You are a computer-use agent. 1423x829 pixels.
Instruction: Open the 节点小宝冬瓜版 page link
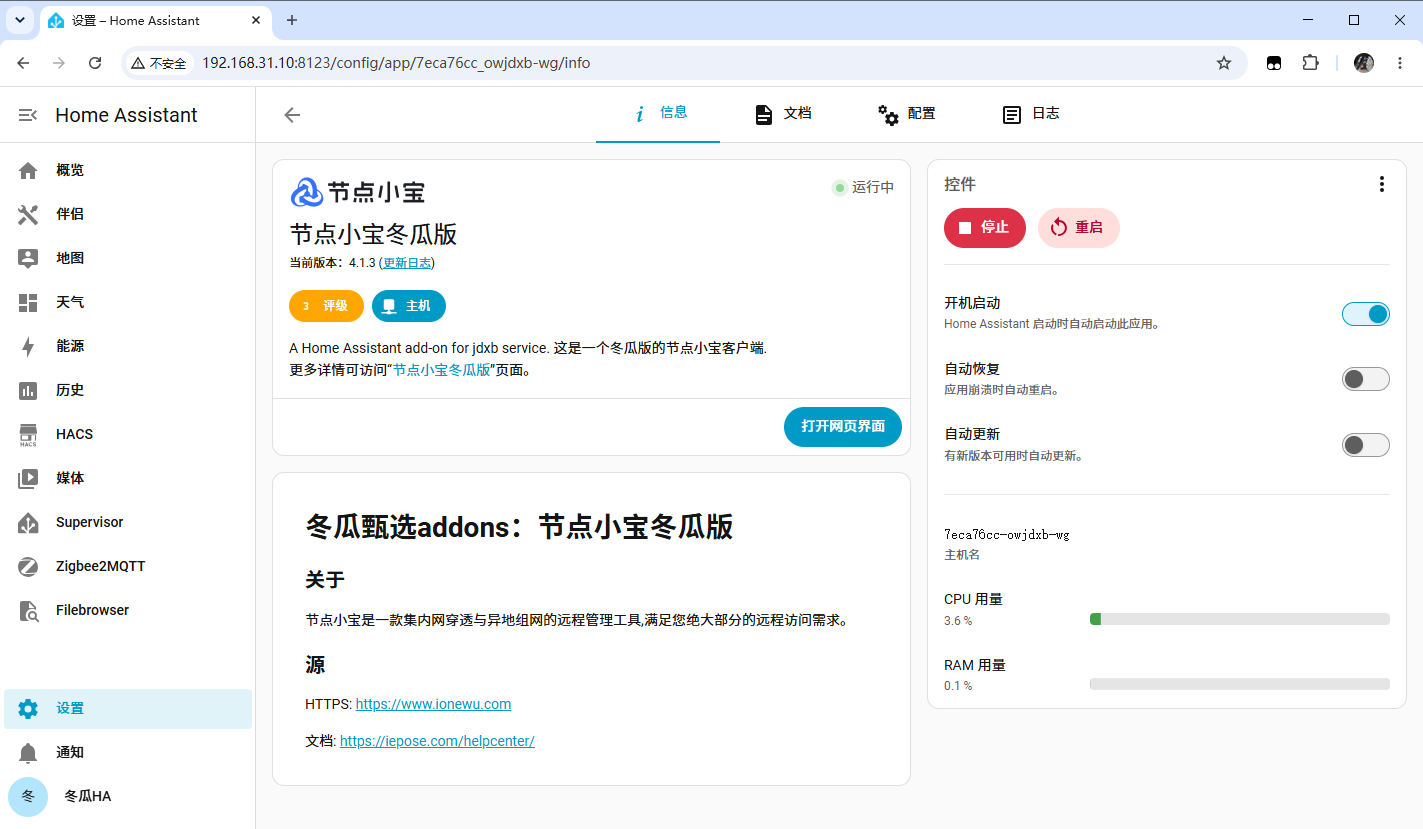click(442, 370)
